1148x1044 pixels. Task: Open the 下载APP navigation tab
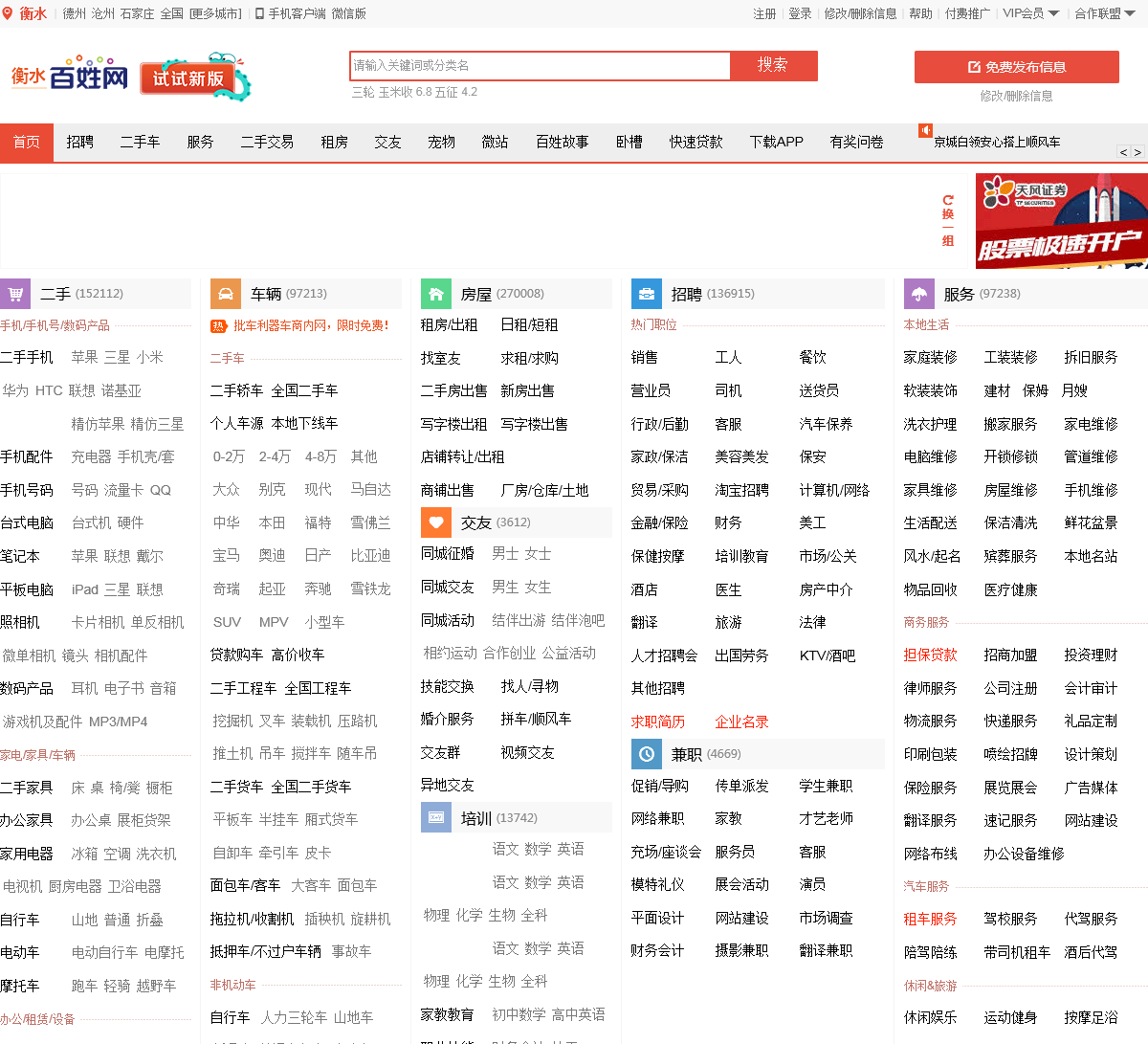[777, 142]
